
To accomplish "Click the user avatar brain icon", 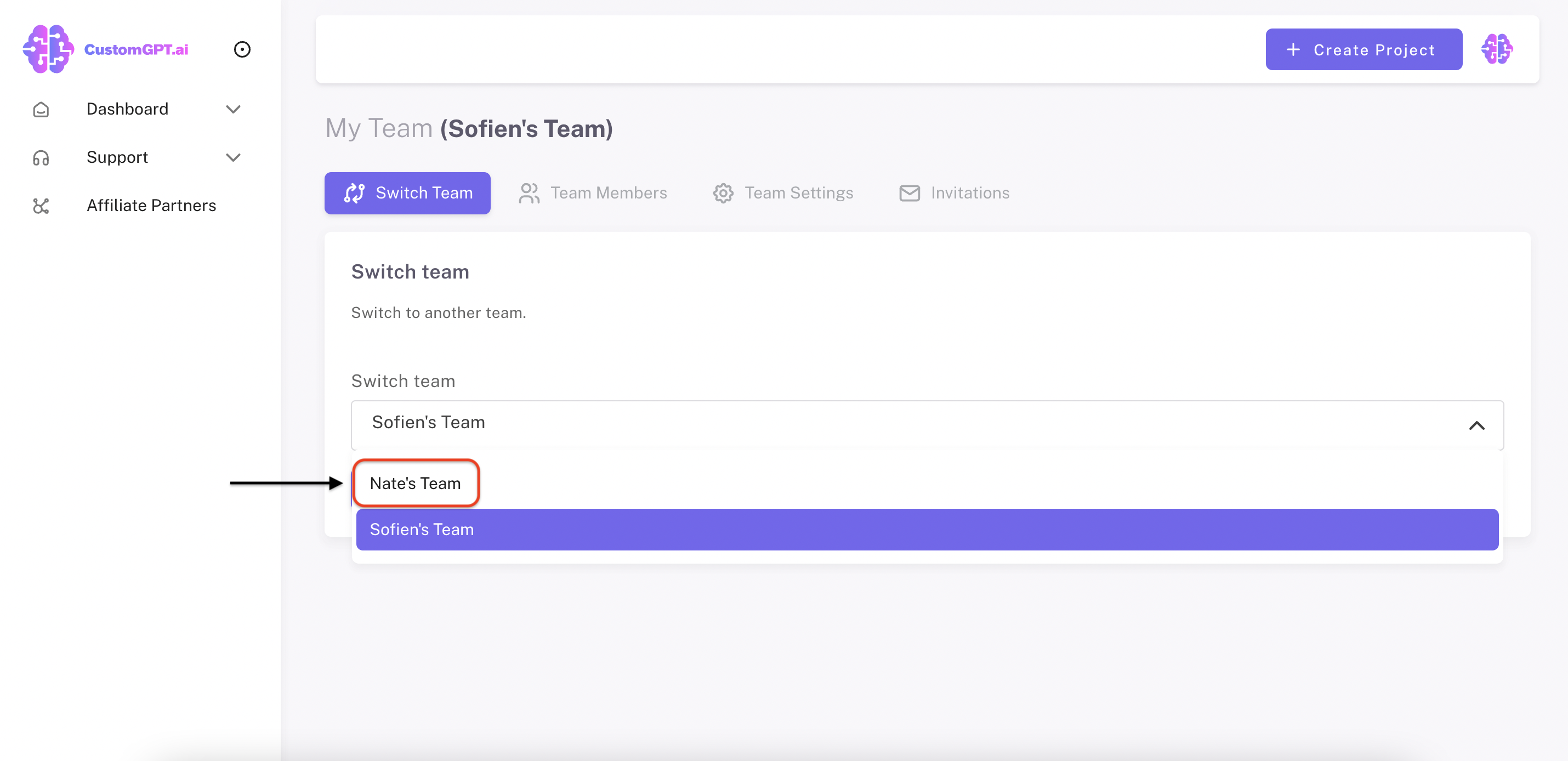I will [1496, 49].
